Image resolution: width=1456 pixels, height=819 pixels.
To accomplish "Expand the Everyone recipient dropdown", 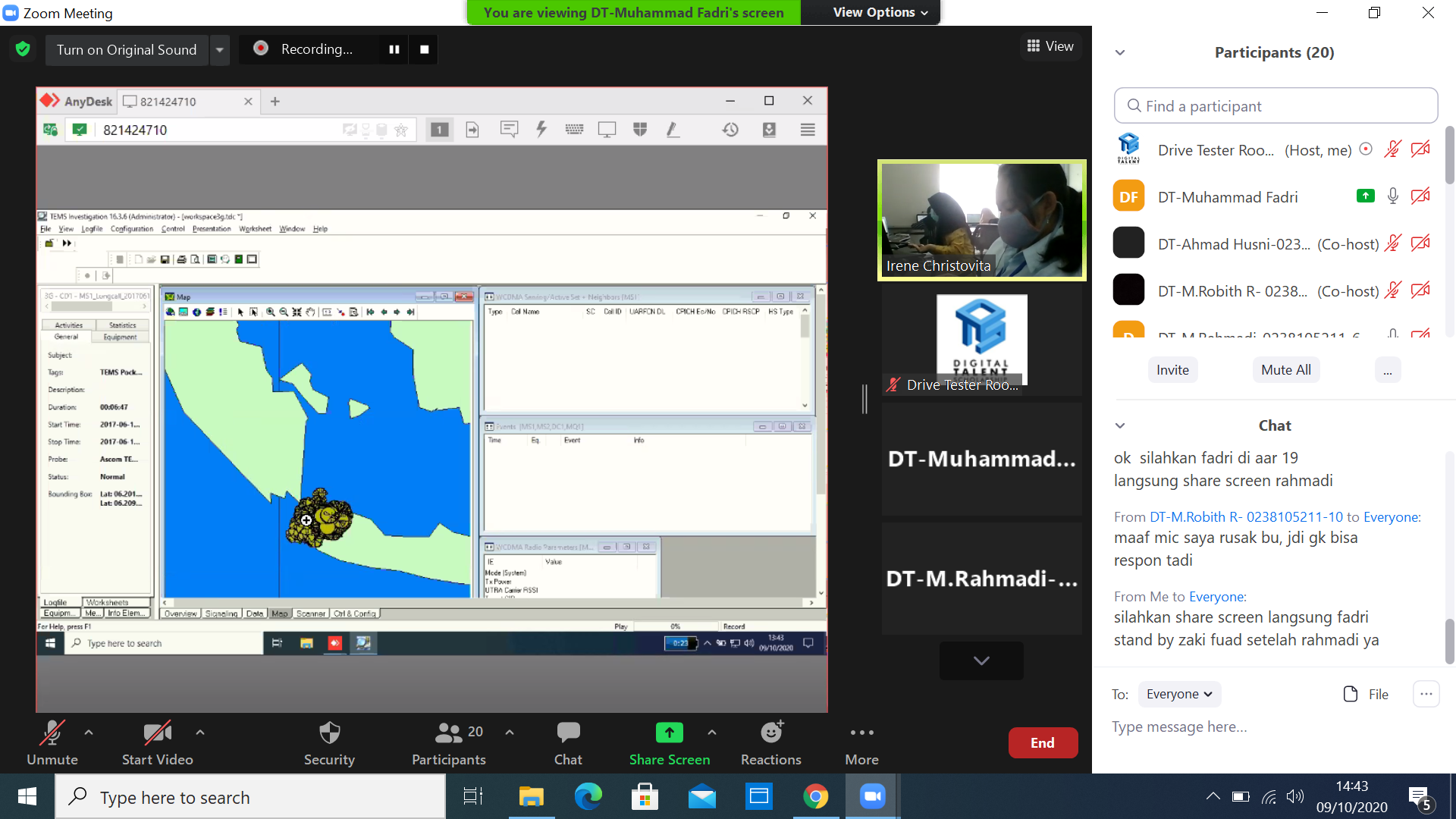I will click(1179, 694).
